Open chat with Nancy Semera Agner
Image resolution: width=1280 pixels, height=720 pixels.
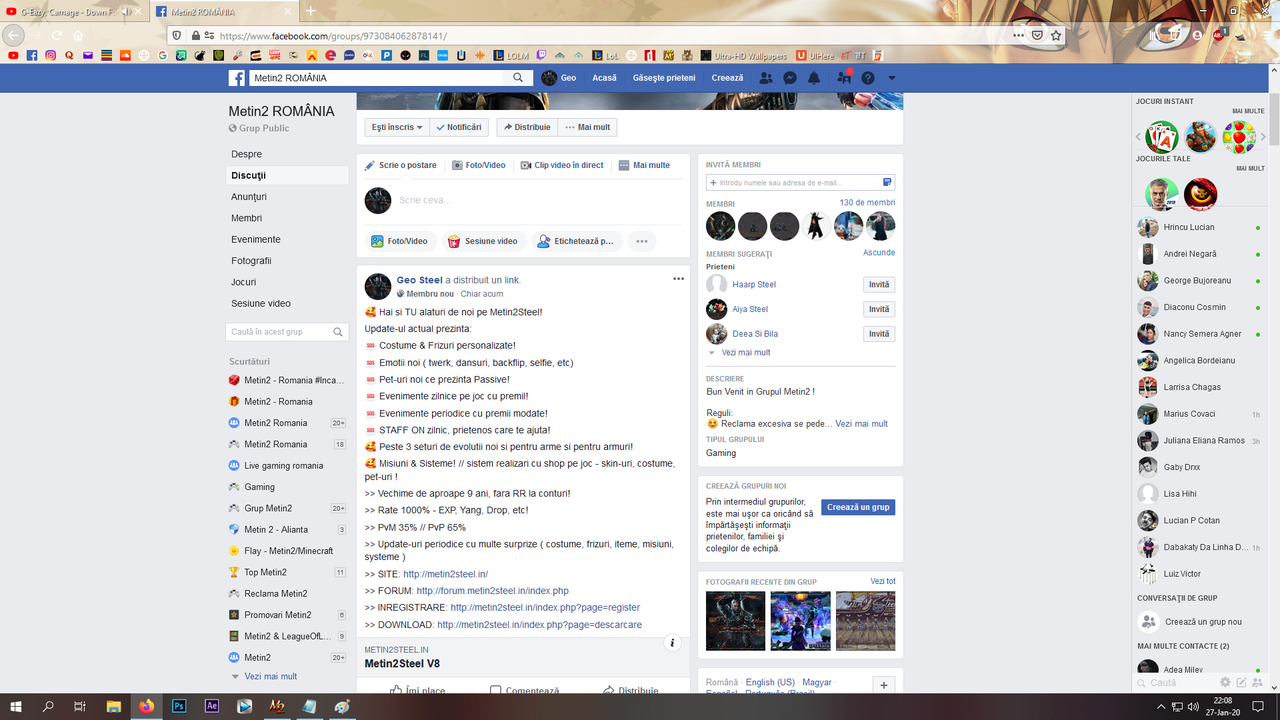(x=1200, y=334)
